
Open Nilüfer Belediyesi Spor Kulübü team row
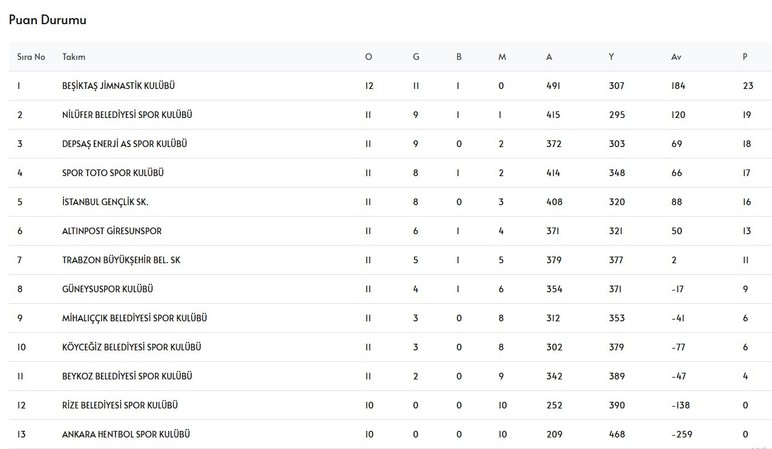127,115
